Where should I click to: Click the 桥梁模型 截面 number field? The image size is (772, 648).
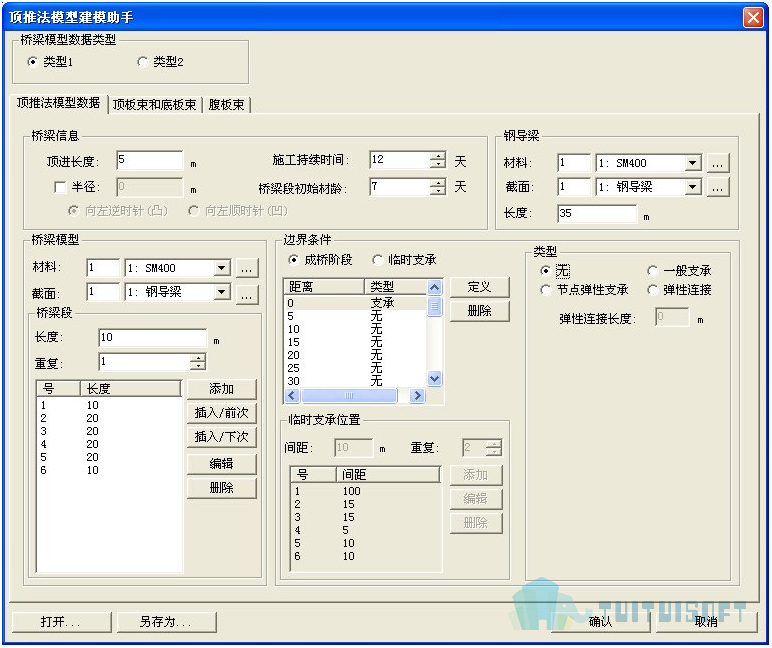103,292
